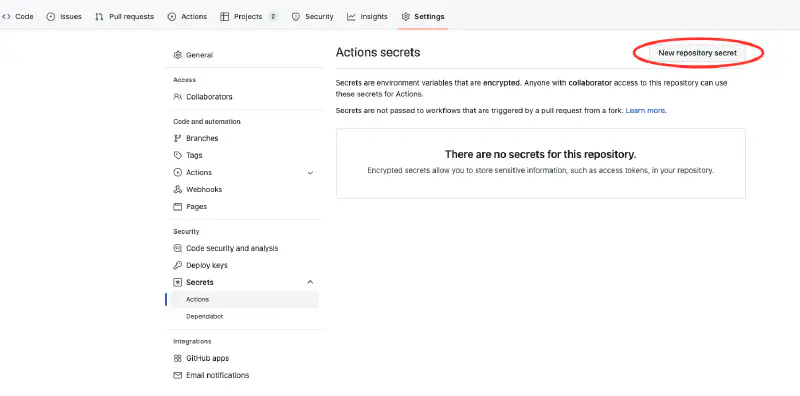Open the Code tab

[x=18, y=16]
